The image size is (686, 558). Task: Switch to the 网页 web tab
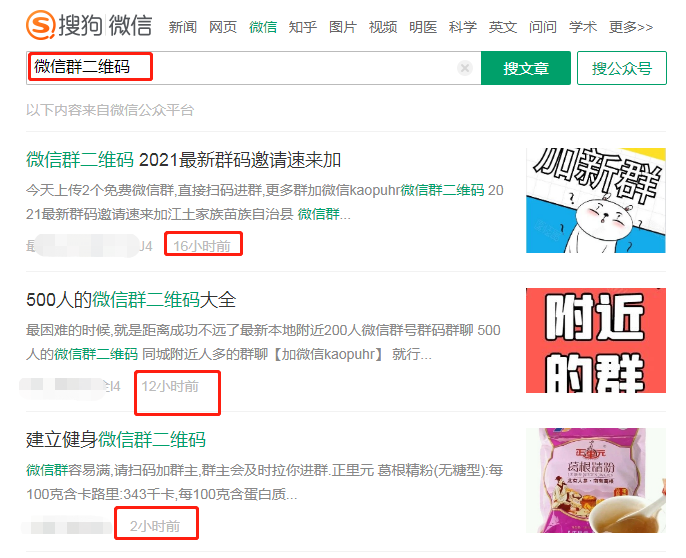[223, 27]
